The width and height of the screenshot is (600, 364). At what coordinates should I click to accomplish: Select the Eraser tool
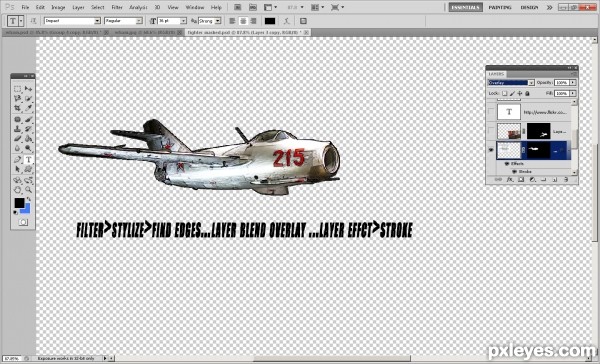18,139
